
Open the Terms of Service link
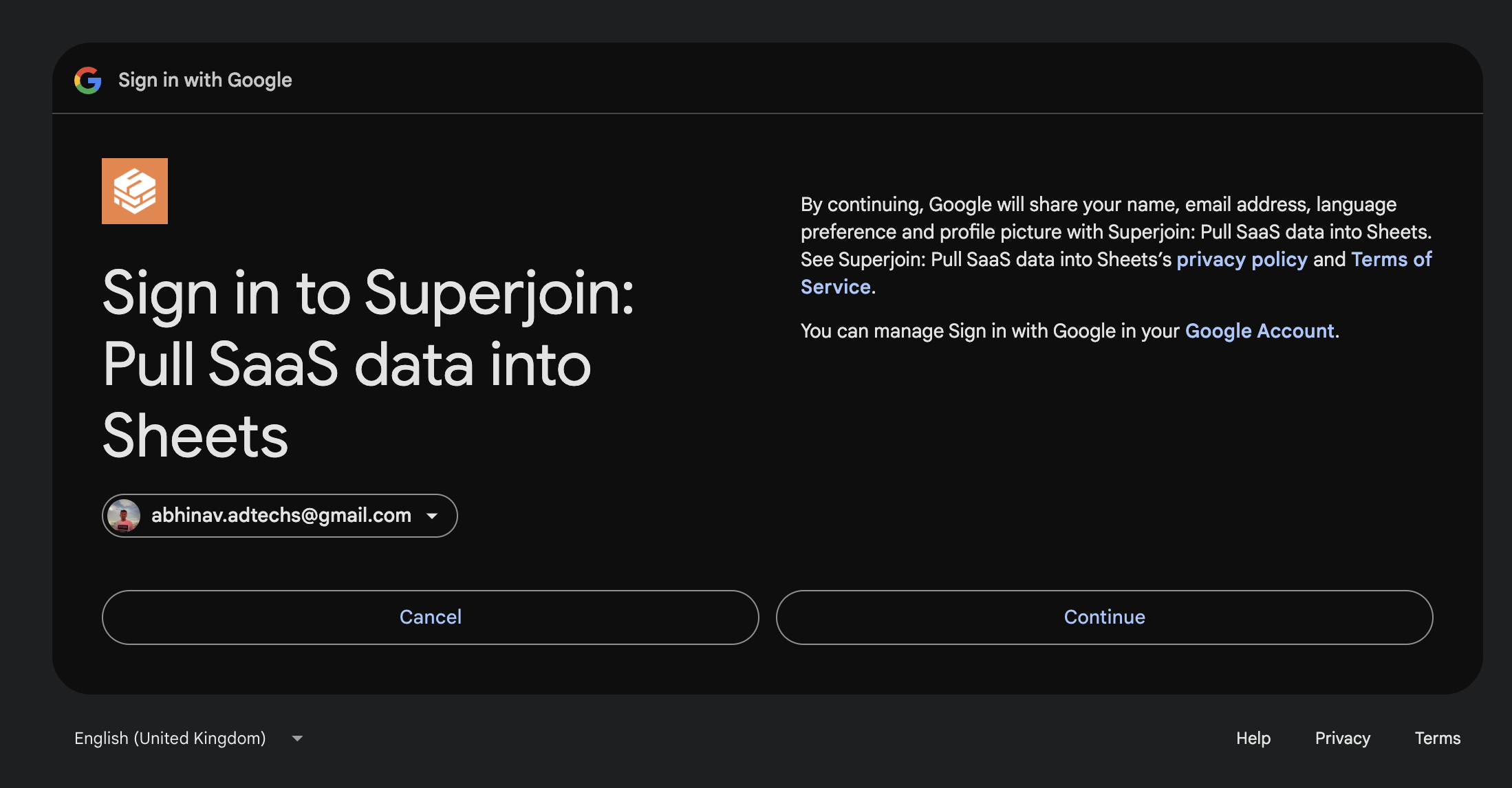[1391, 260]
